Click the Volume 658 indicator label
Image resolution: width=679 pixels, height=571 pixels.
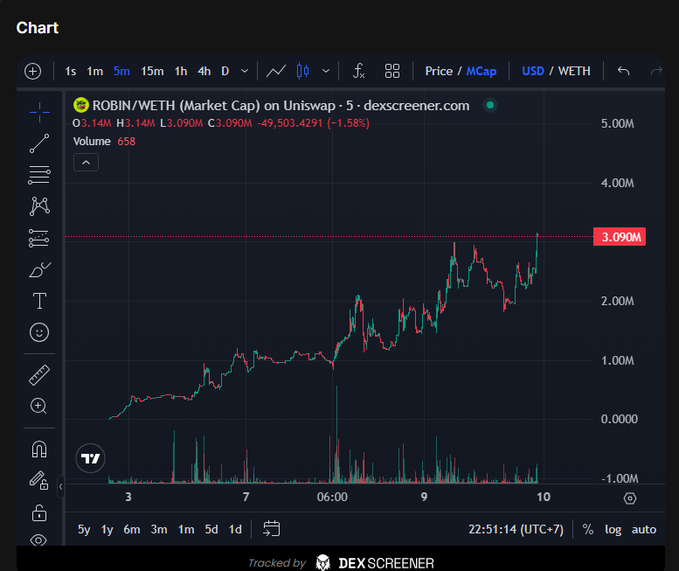(x=104, y=141)
